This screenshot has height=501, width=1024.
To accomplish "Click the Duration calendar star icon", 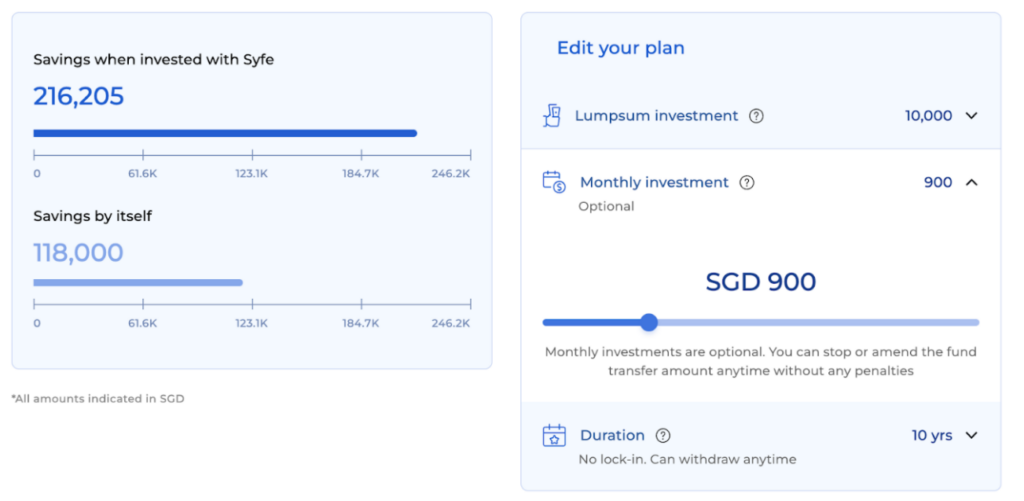I will point(554,435).
